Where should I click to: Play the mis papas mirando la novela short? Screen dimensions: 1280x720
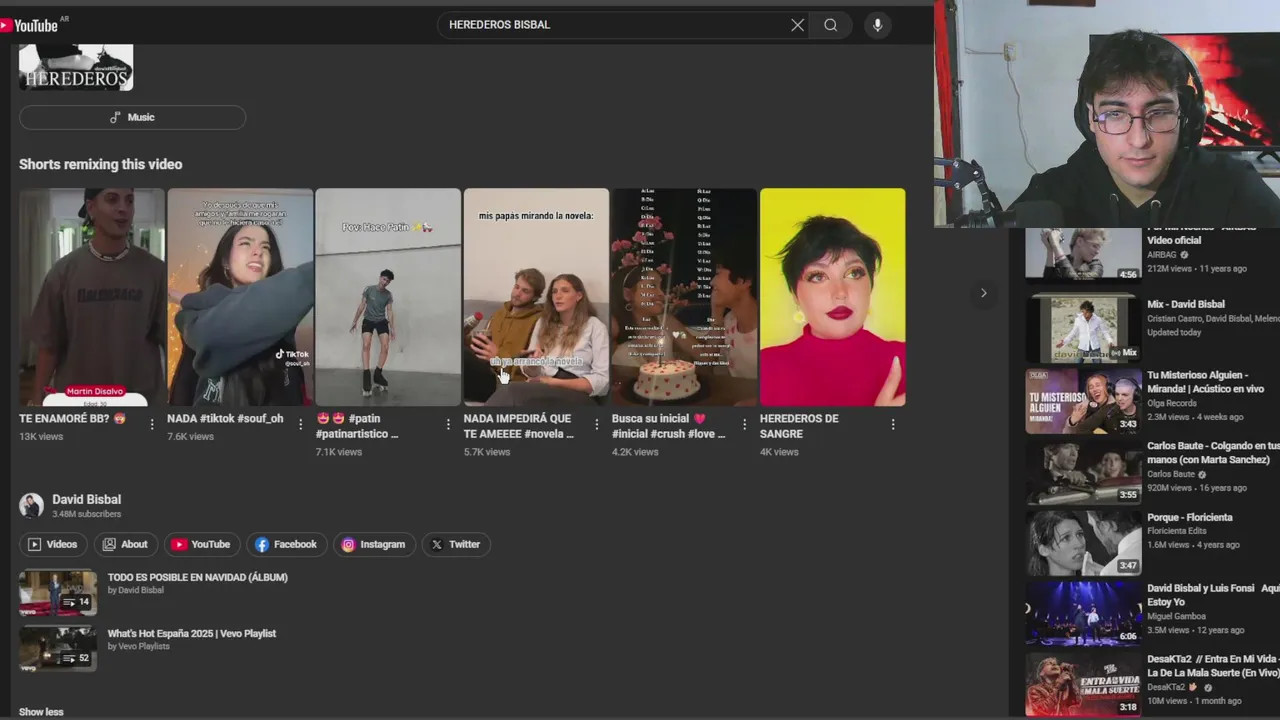(536, 297)
